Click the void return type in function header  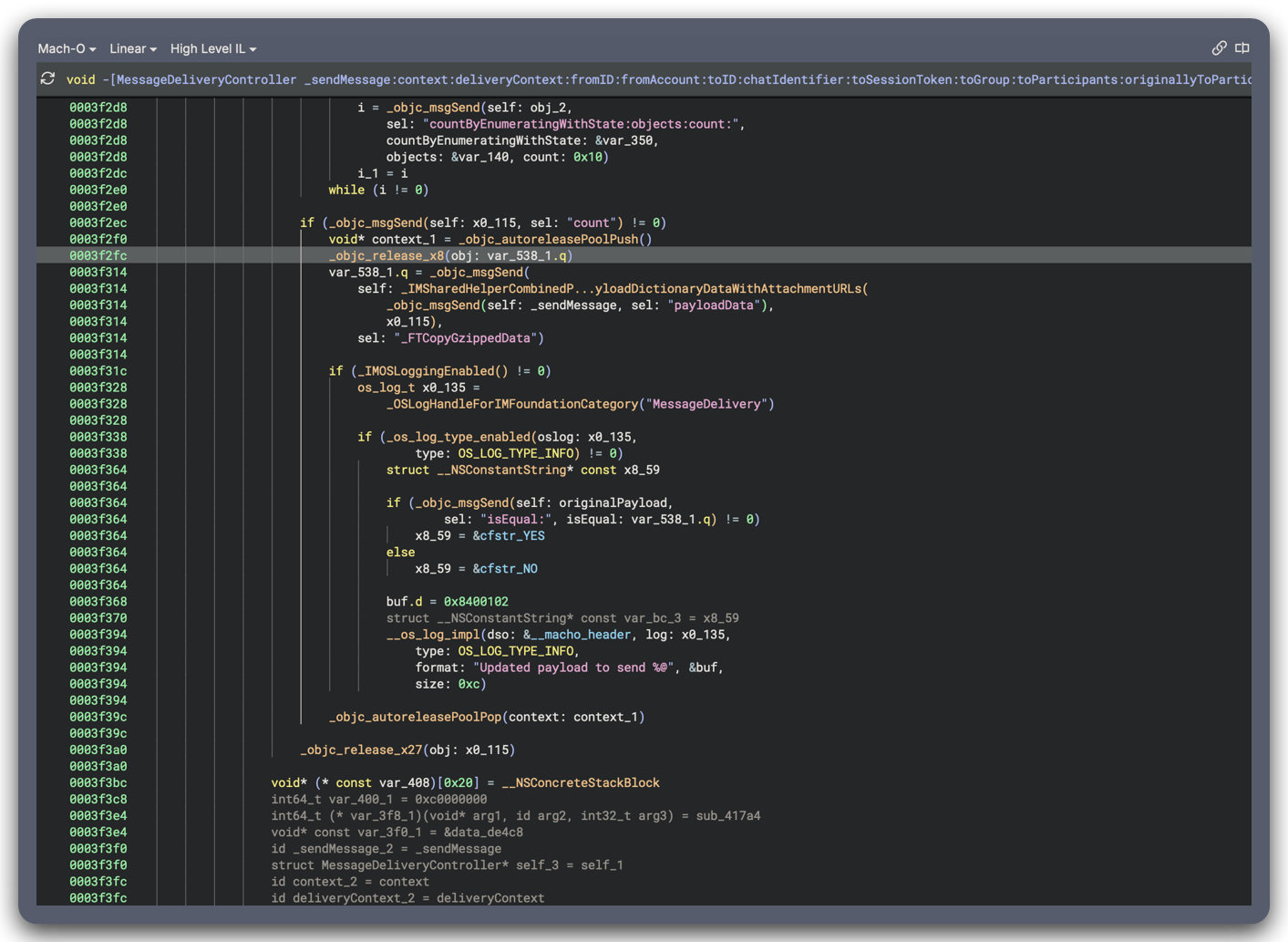81,80
